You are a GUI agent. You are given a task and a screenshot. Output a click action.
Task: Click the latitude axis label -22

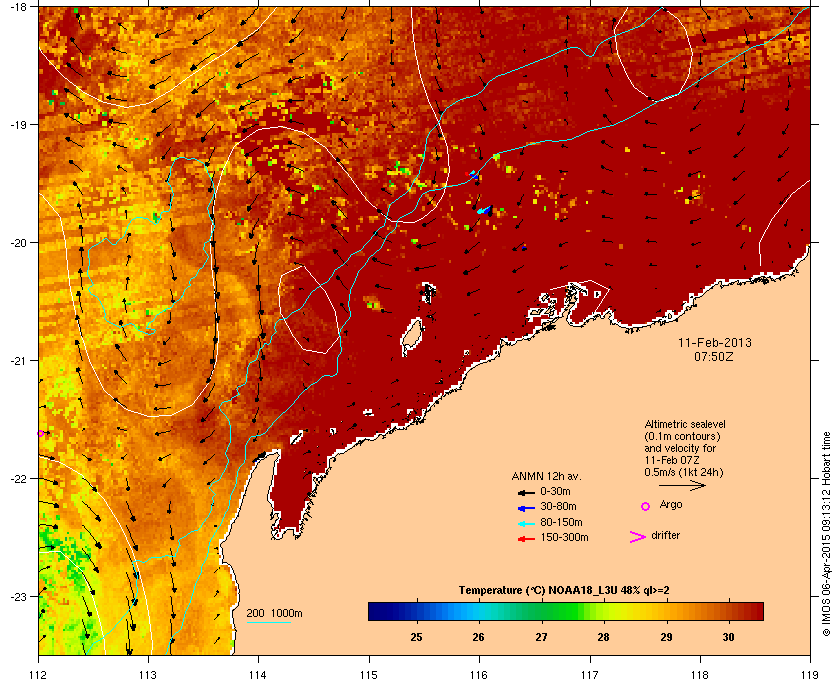coord(18,479)
